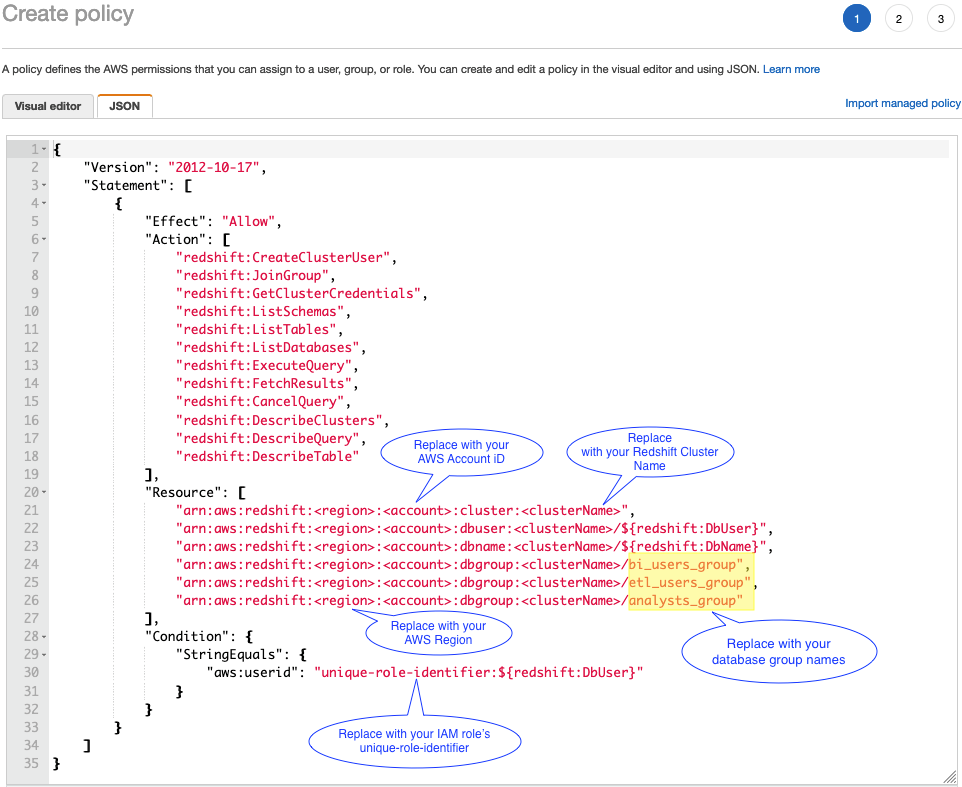Click the Import managed policy link
Image resolution: width=962 pixels, height=787 pixels.
point(902,103)
